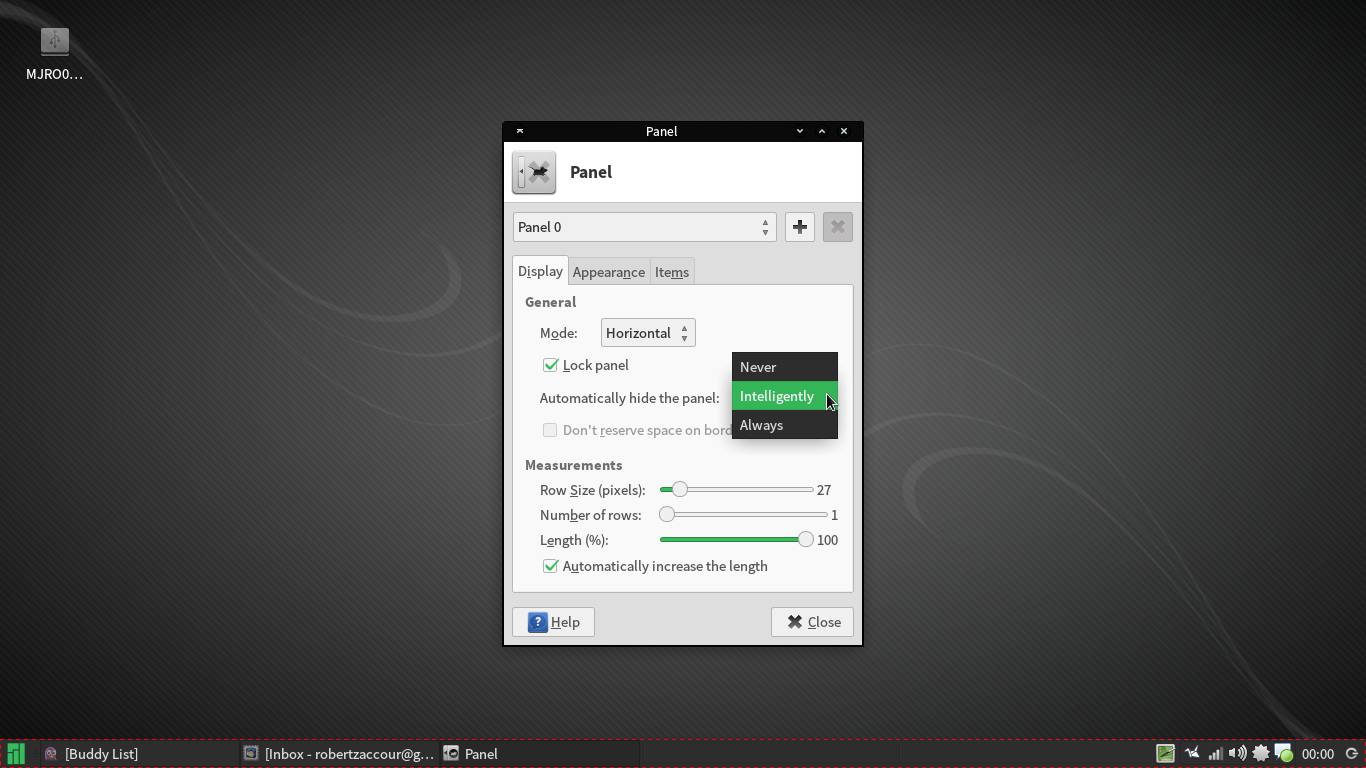The image size is (1366, 768).
Task: Click the volume speaker tray icon
Action: click(1237, 754)
